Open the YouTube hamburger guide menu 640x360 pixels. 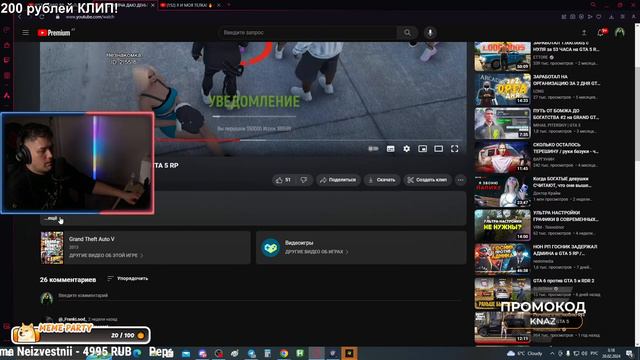25,33
